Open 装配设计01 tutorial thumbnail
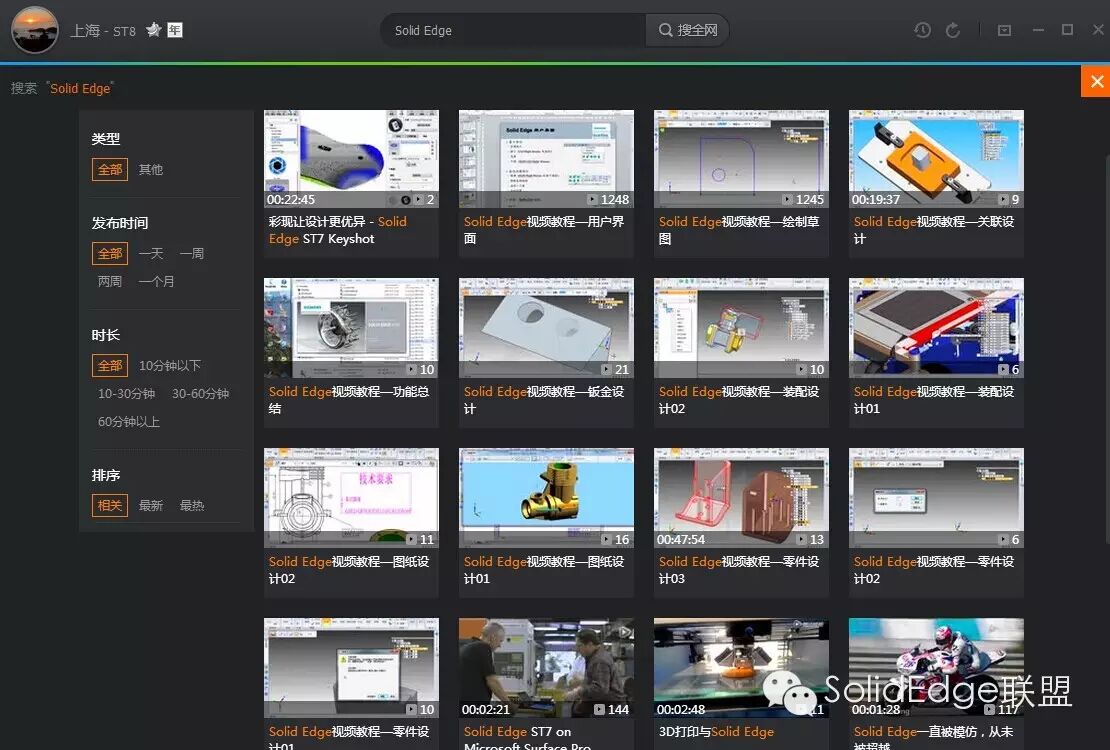 (x=937, y=328)
